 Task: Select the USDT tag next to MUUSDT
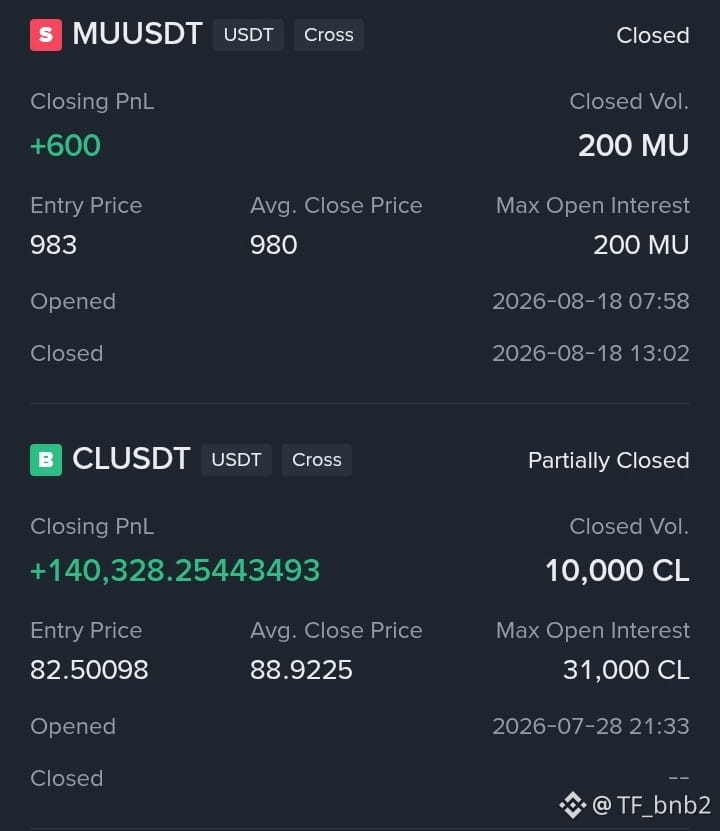pos(248,35)
